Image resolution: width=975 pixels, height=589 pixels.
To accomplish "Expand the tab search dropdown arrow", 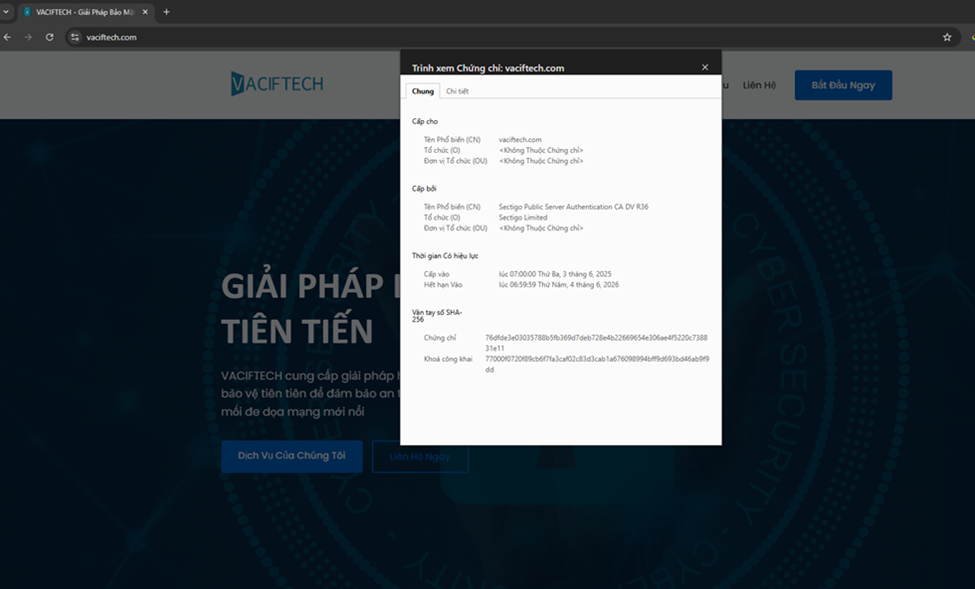I will coord(7,12).
